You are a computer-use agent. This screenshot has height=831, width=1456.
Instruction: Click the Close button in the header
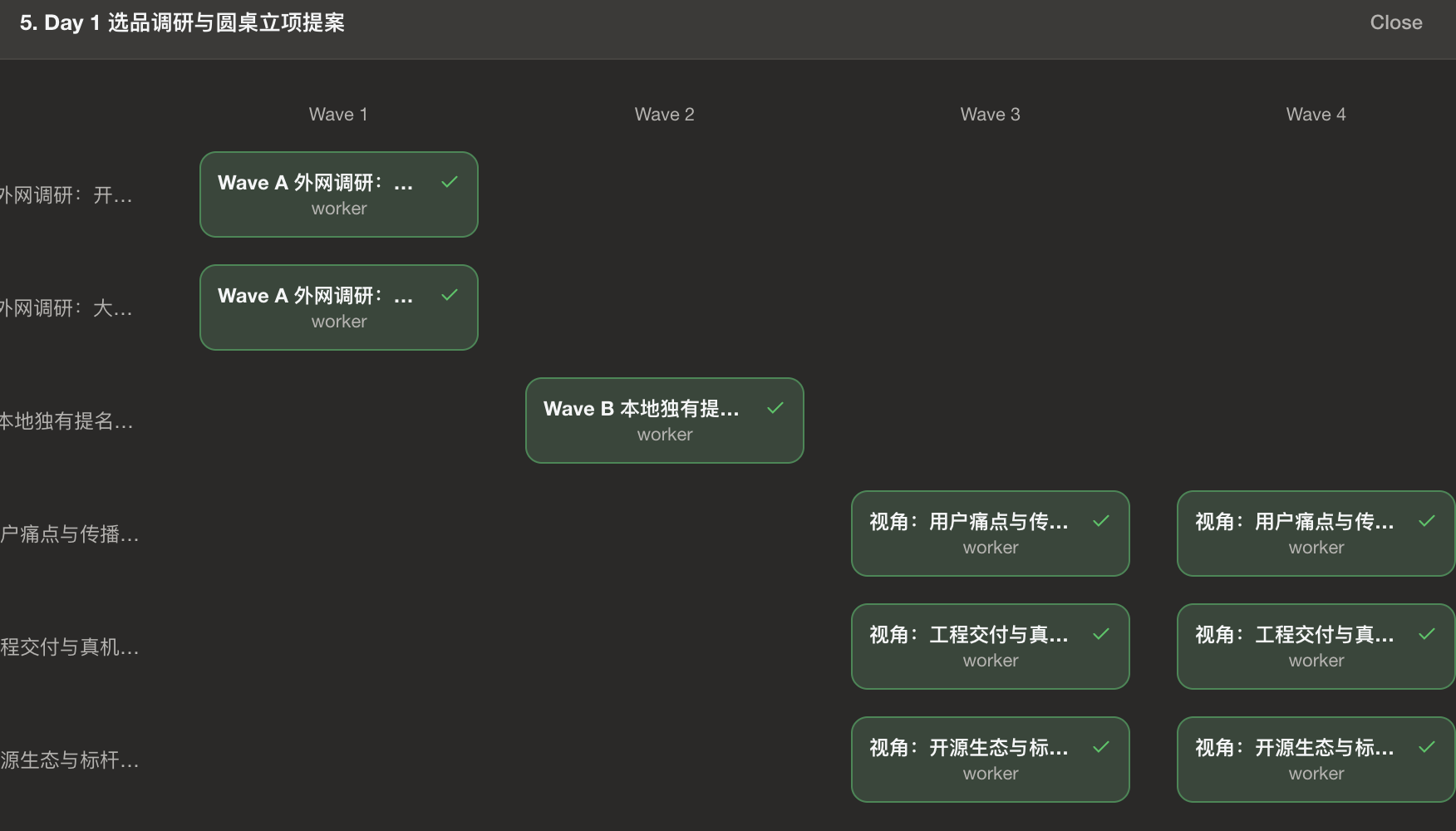(1395, 22)
